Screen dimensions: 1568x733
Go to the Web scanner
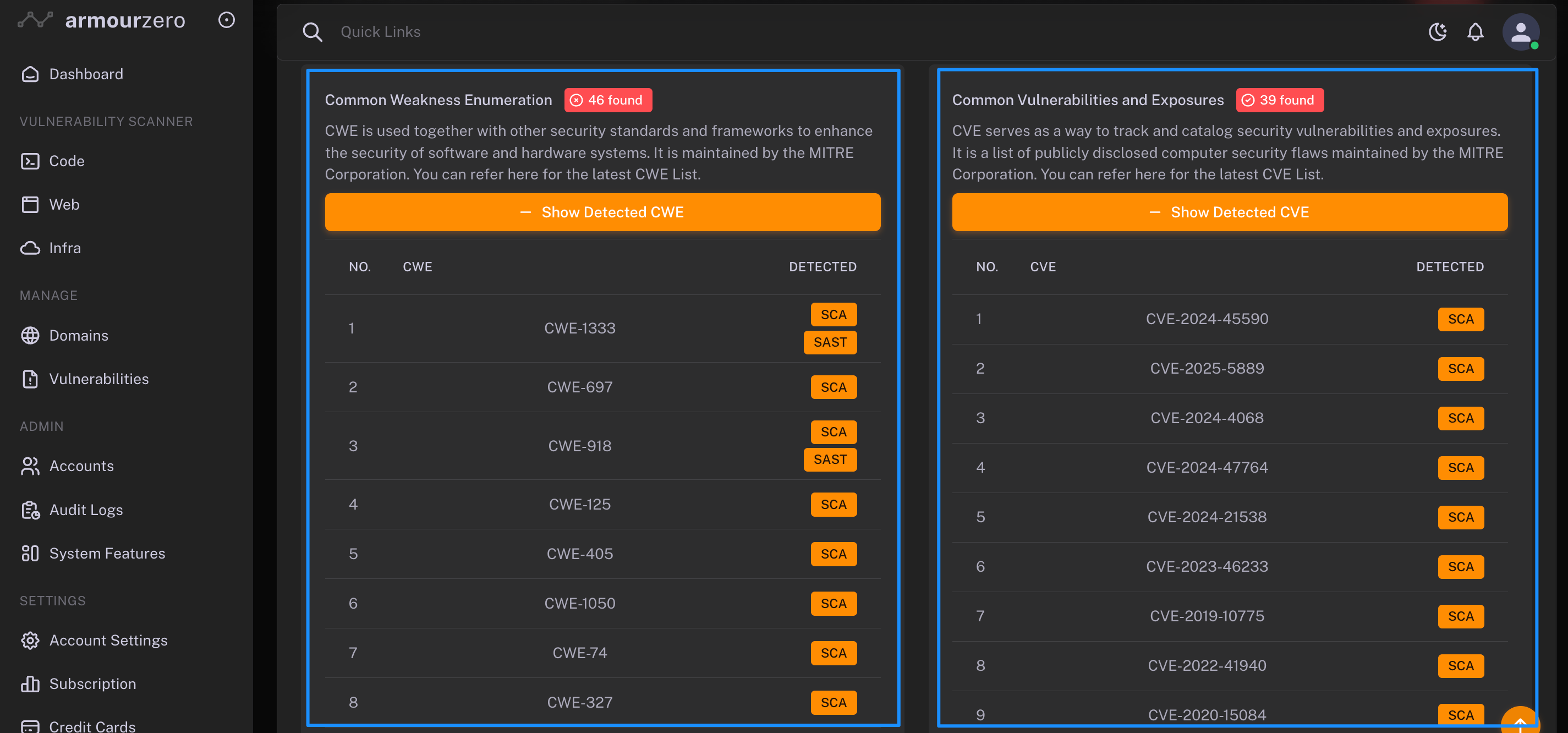pyautogui.click(x=64, y=205)
